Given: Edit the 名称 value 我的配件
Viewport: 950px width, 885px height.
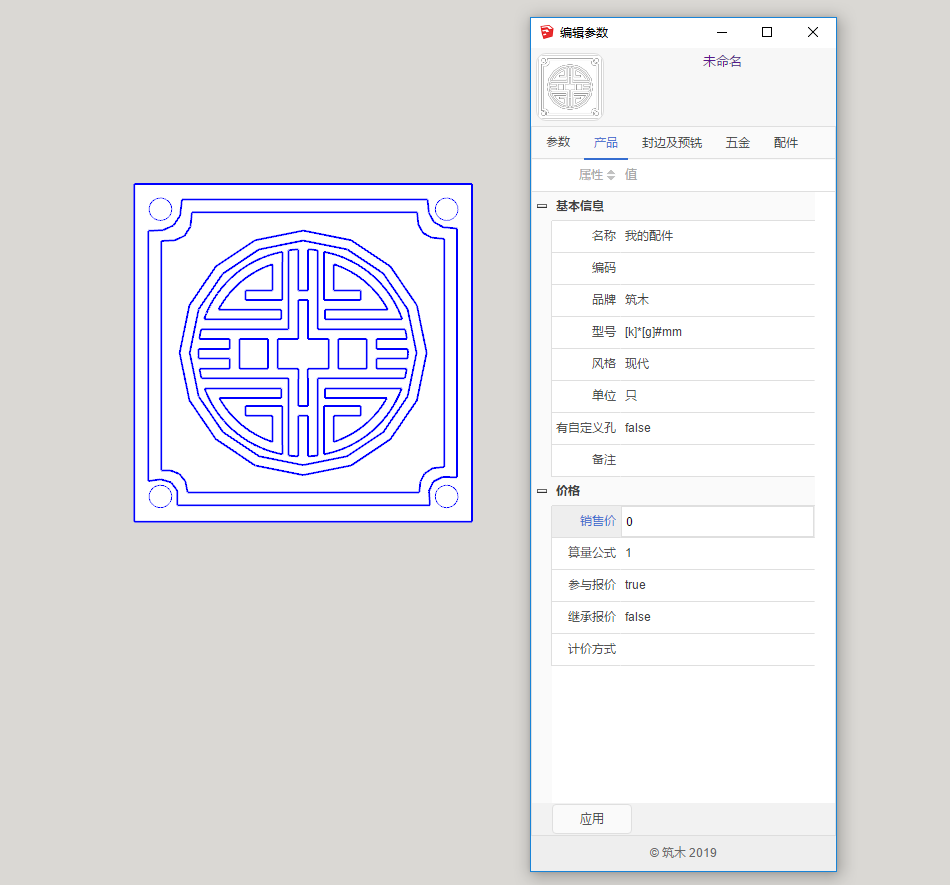Looking at the screenshot, I should 649,236.
